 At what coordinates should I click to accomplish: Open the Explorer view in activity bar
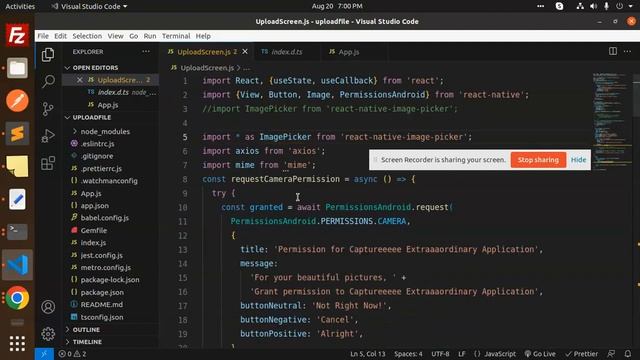click(x=48, y=55)
